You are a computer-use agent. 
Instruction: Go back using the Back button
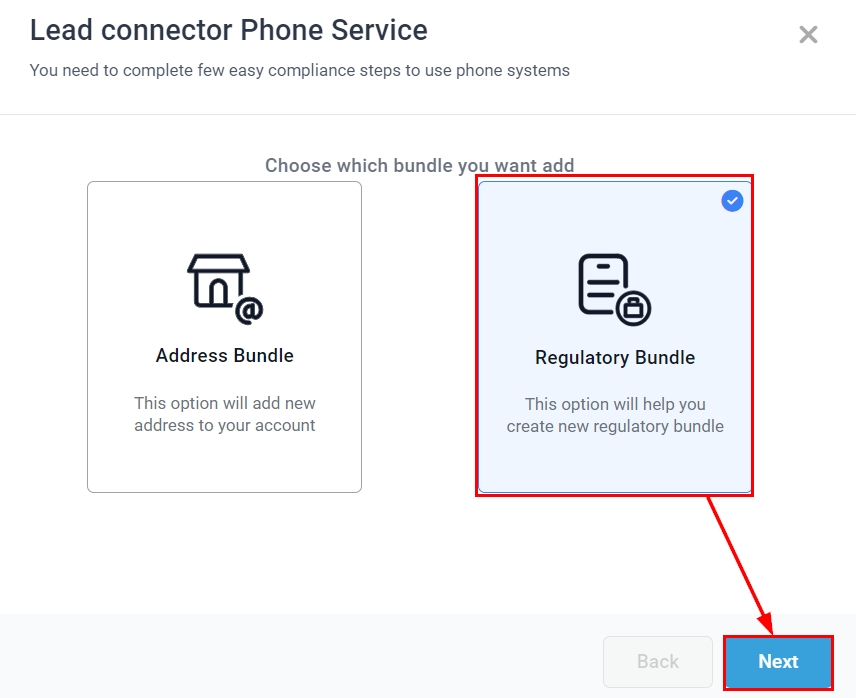click(658, 661)
